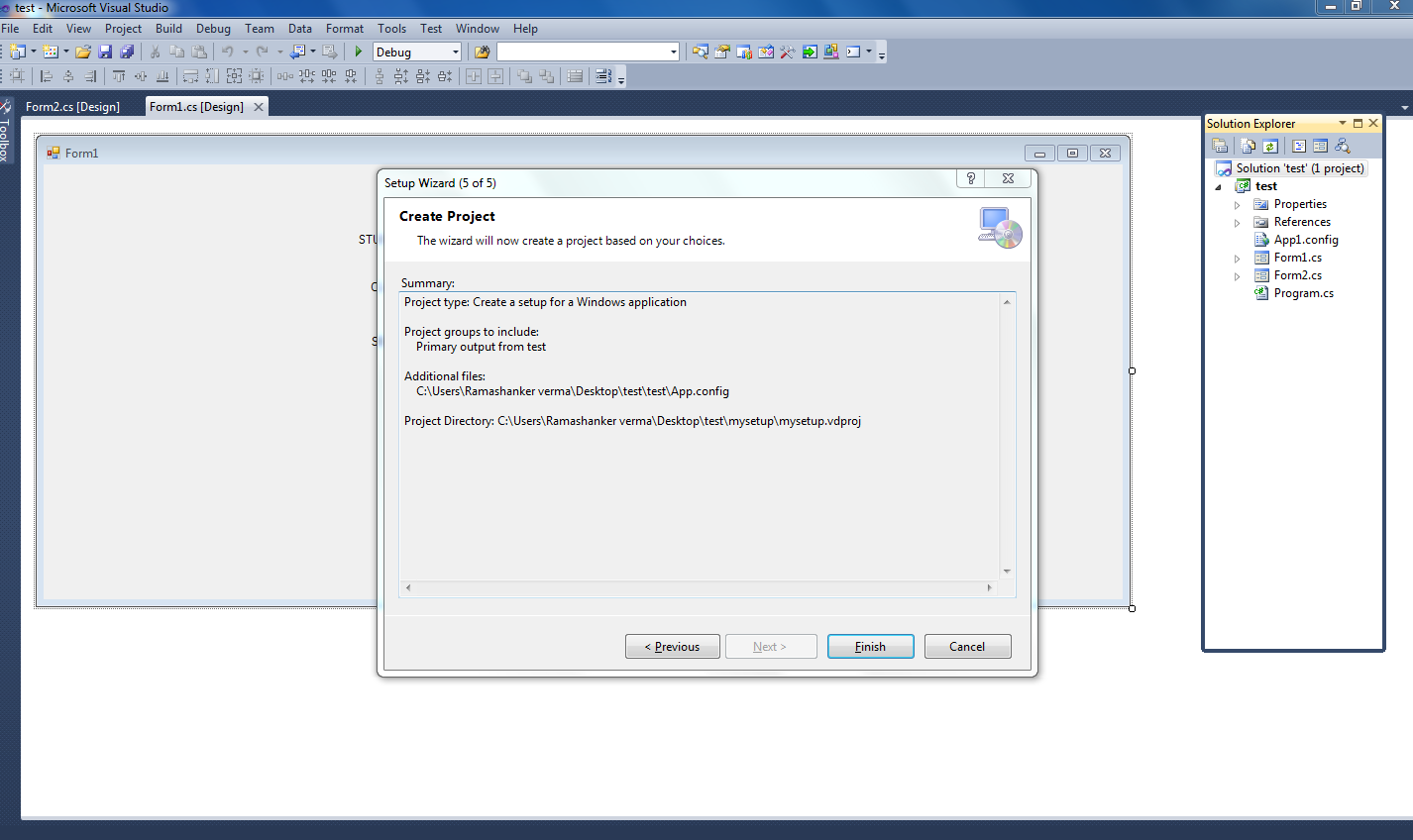Click the Finish button in the Setup Wizard
Screen dimensions: 1413x840
click(x=870, y=646)
